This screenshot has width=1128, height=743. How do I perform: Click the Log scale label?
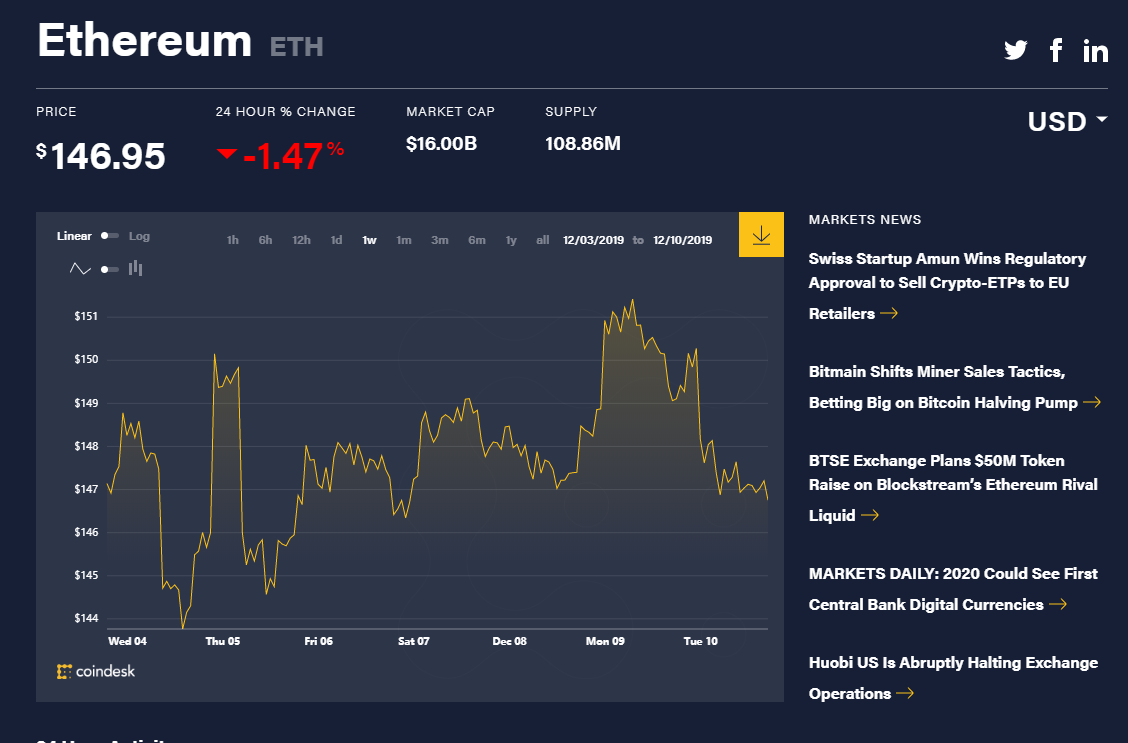click(x=139, y=236)
